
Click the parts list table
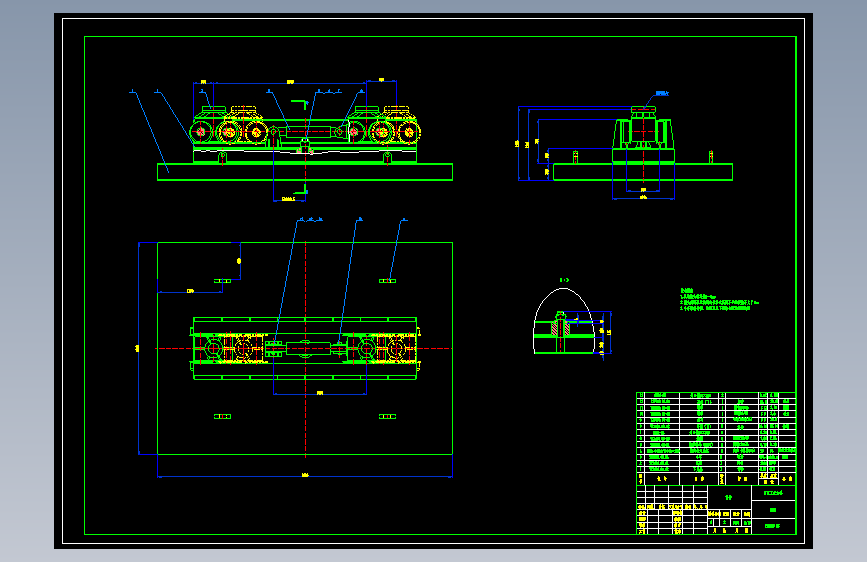[716, 439]
